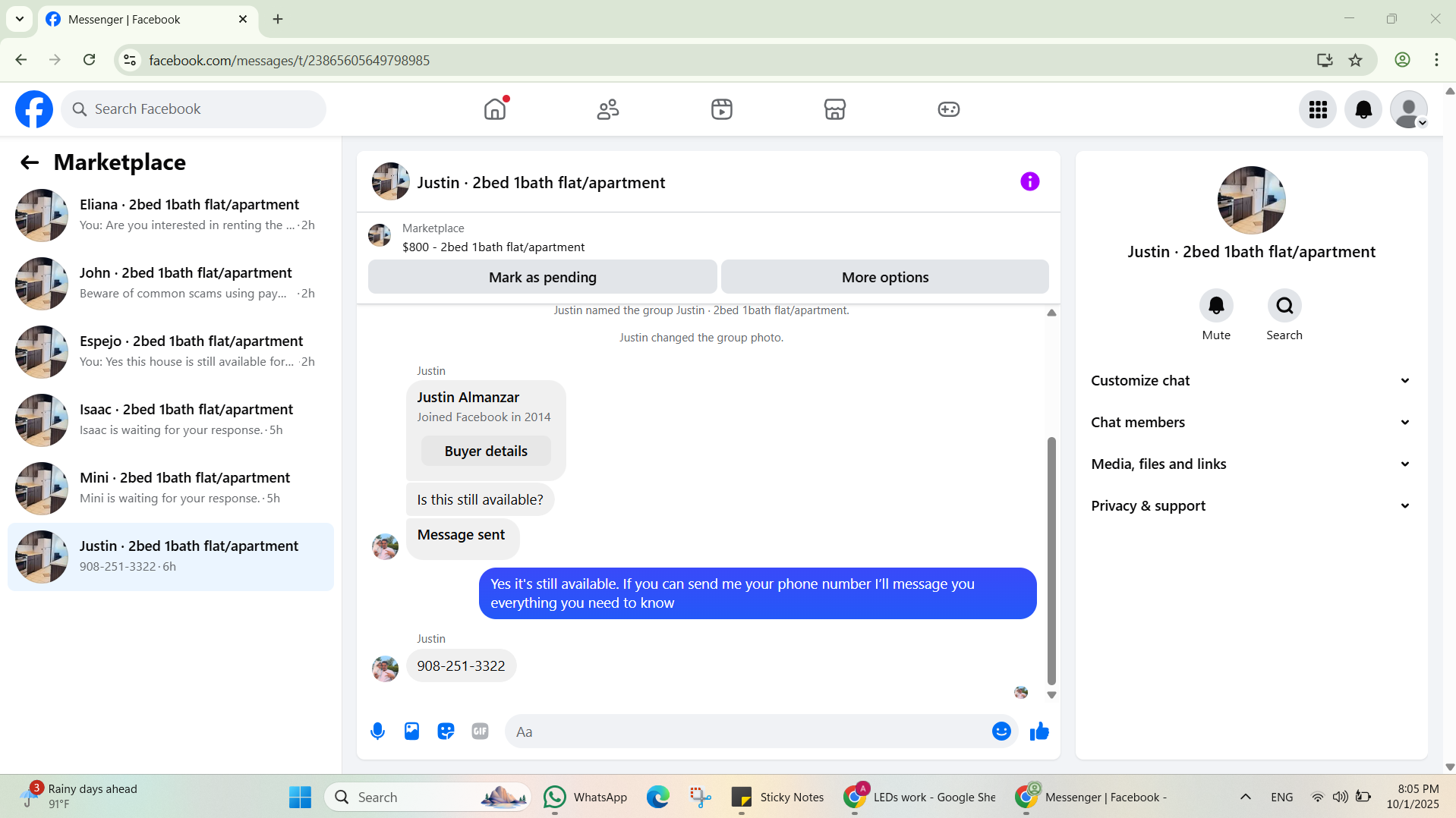Send a thumbs-up like
The width and height of the screenshot is (1456, 818).
pyautogui.click(x=1039, y=731)
